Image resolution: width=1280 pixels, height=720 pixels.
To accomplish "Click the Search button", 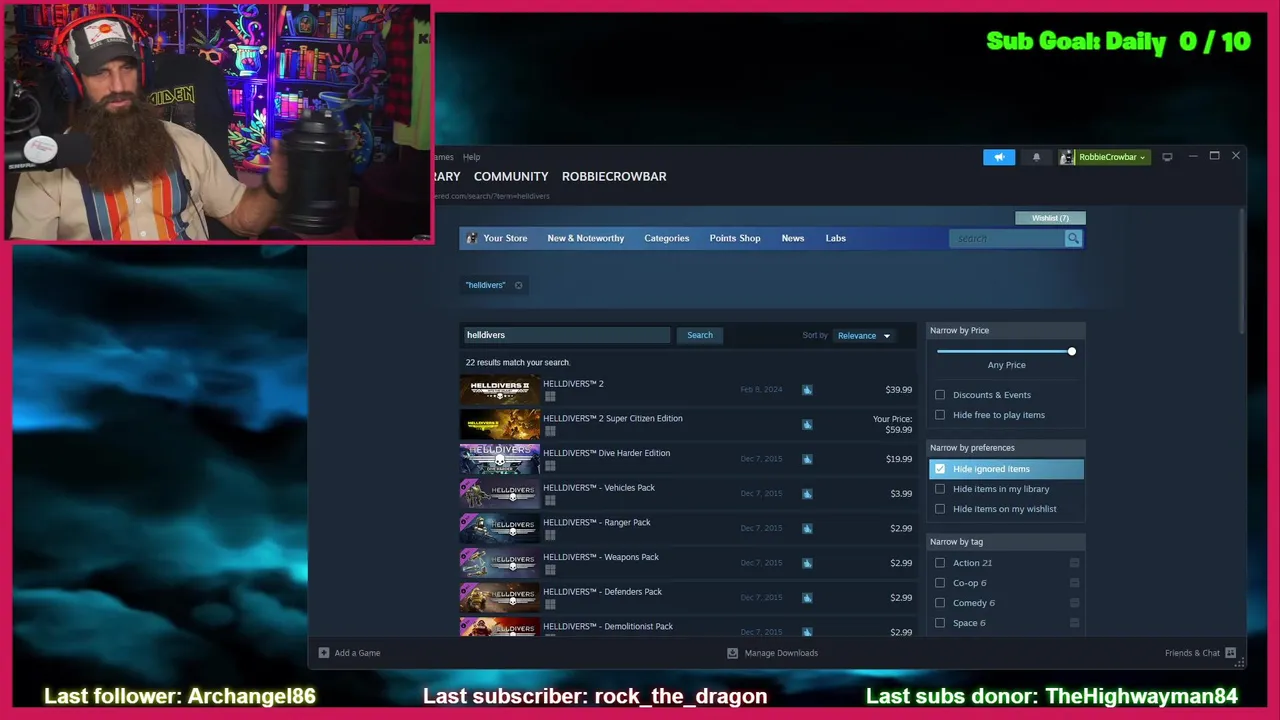I will pos(700,335).
